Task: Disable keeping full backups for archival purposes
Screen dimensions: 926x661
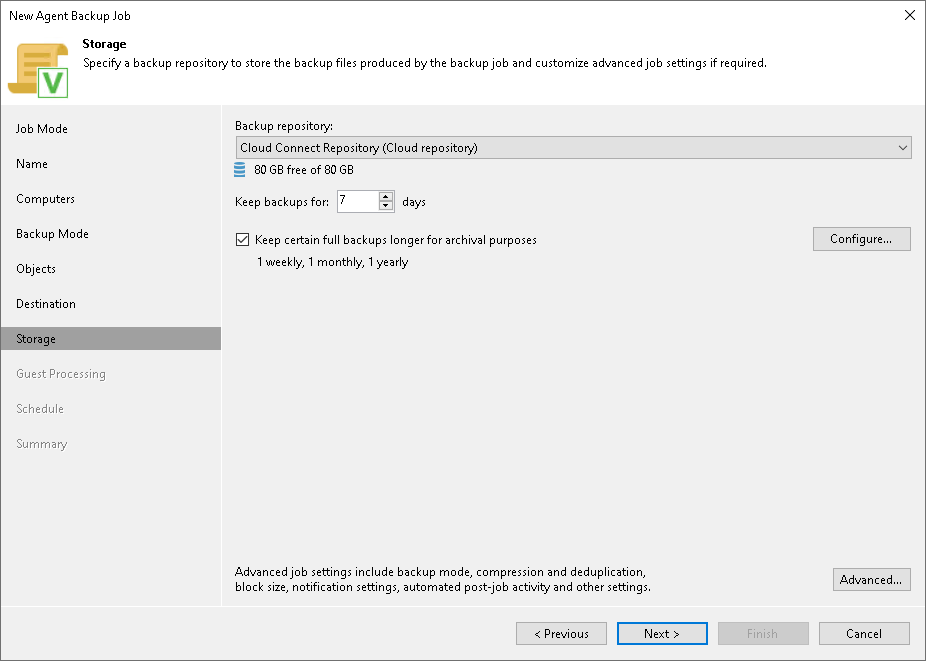Action: click(242, 239)
